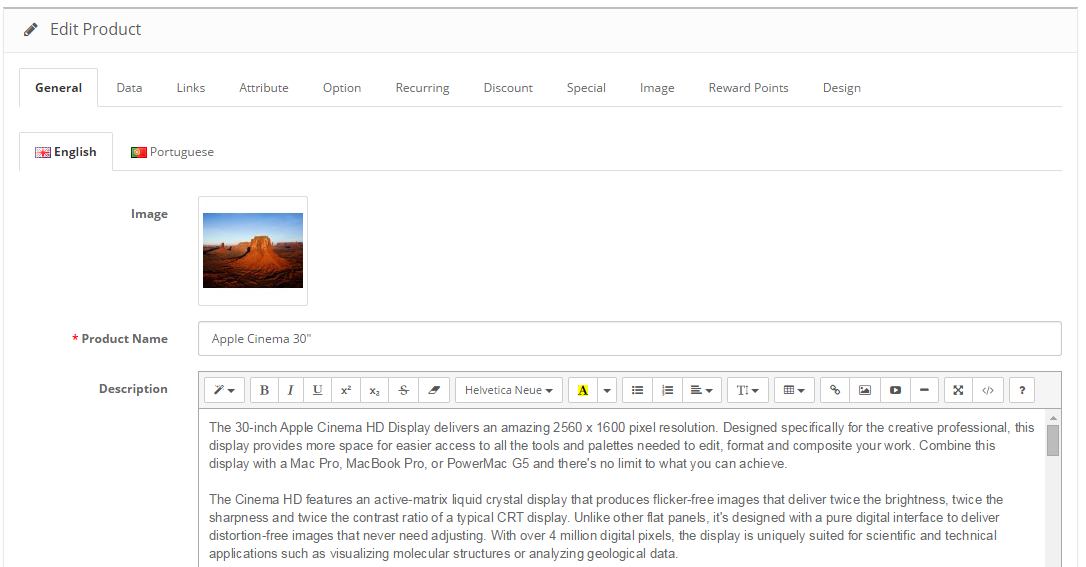Image resolution: width=1086 pixels, height=567 pixels.
Task: Open the line height dropdown
Action: pyautogui.click(x=747, y=390)
